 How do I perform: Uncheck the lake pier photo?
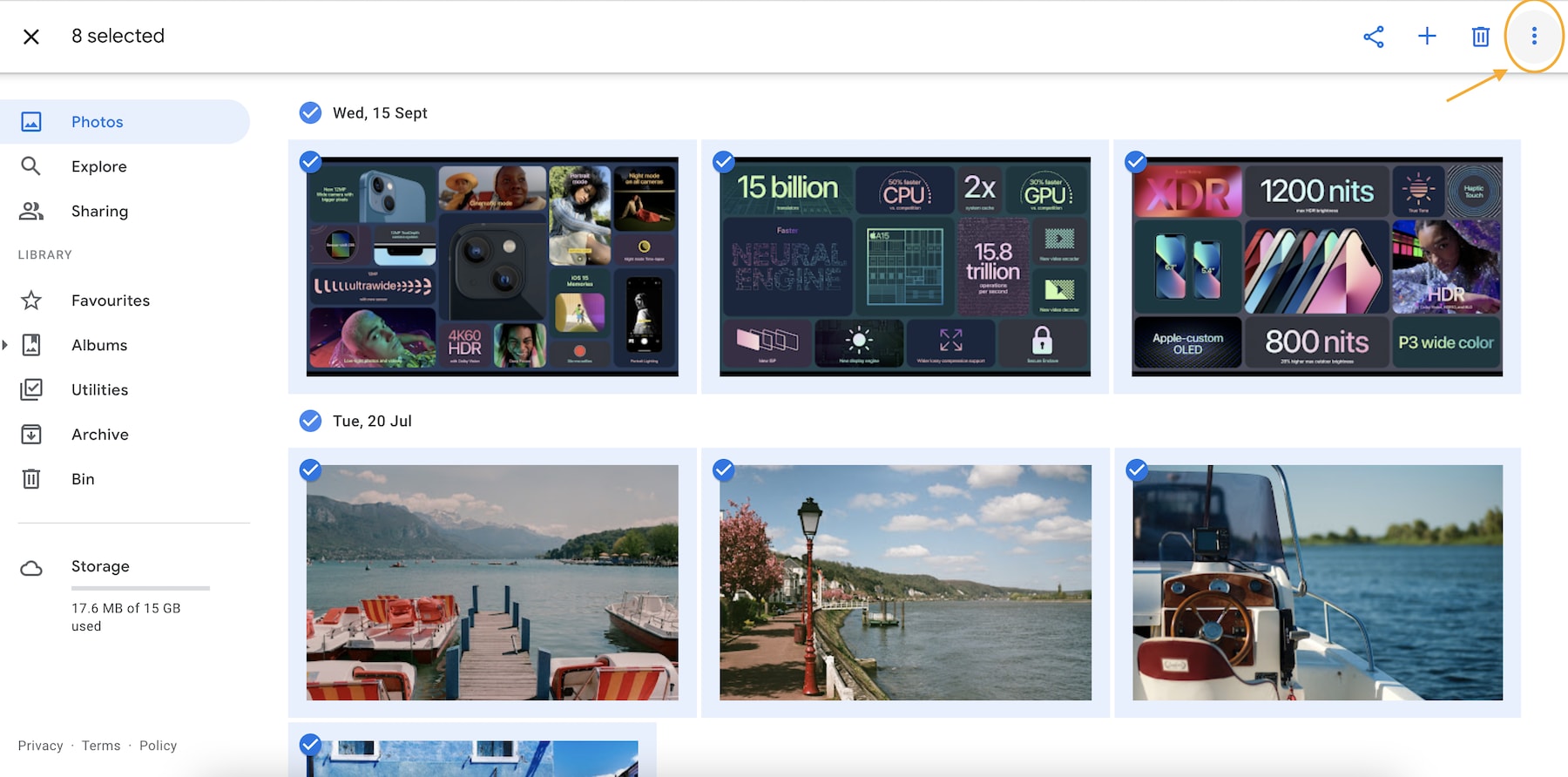click(310, 470)
